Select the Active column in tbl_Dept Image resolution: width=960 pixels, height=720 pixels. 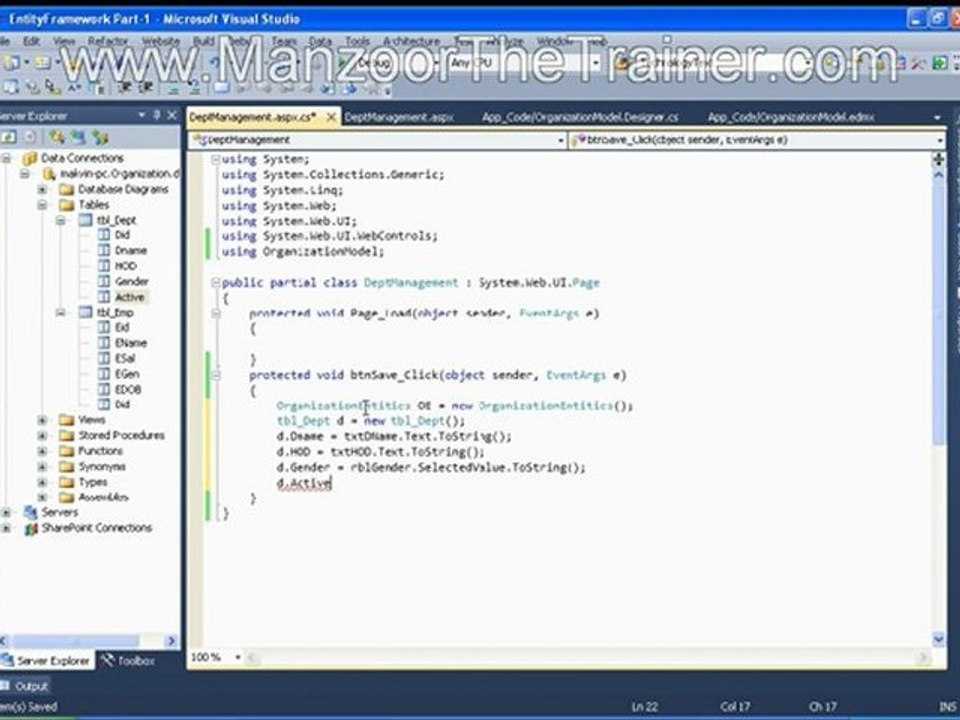[x=129, y=297]
